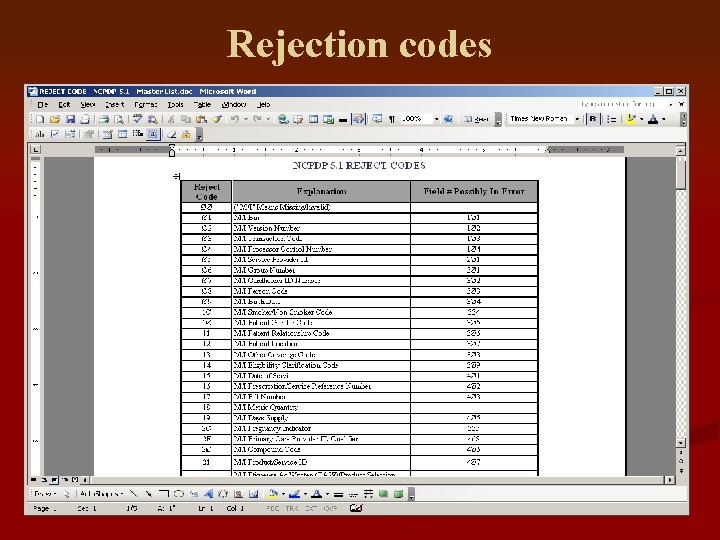Image resolution: width=720 pixels, height=540 pixels.
Task: Insert a Microsoft Excel worksheet
Action: pos(328,119)
